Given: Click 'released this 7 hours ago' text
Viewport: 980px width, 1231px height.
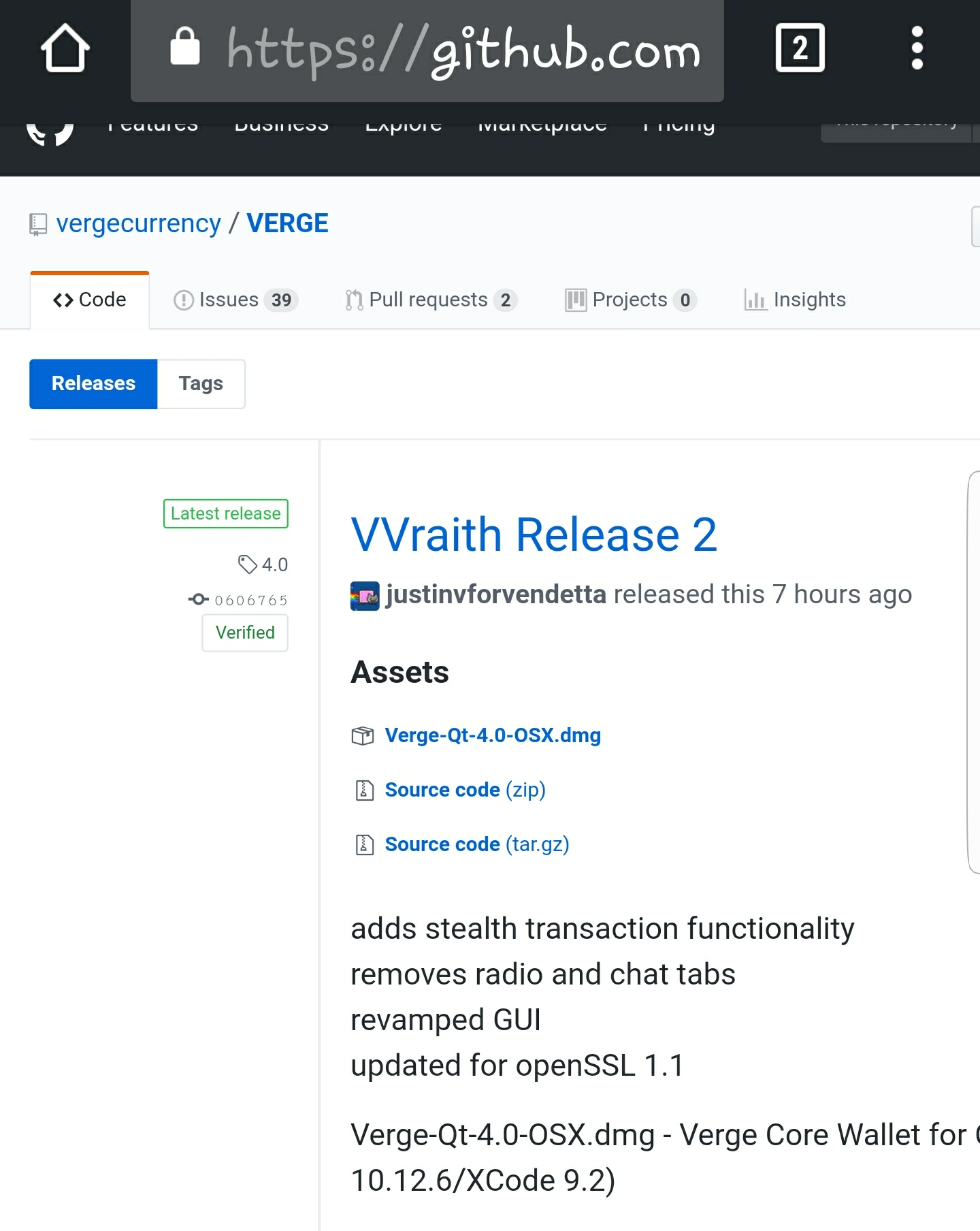Looking at the screenshot, I should (762, 594).
